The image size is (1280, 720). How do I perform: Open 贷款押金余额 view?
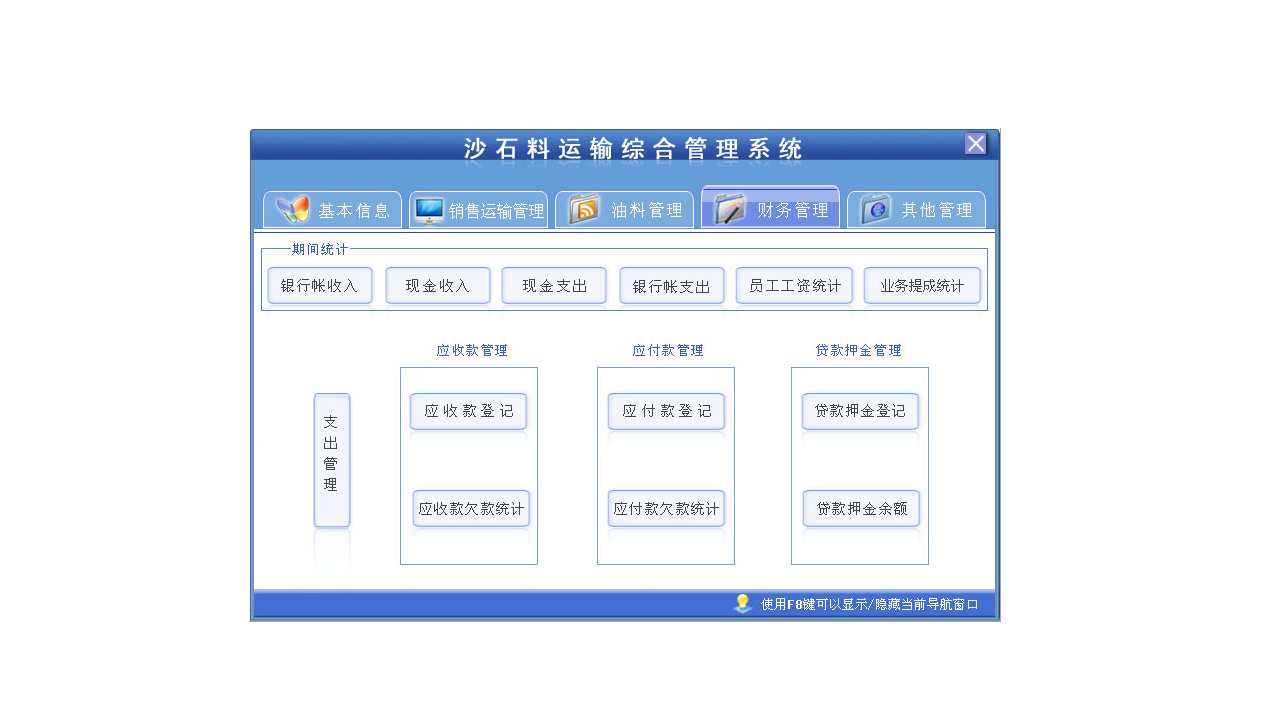click(x=860, y=508)
